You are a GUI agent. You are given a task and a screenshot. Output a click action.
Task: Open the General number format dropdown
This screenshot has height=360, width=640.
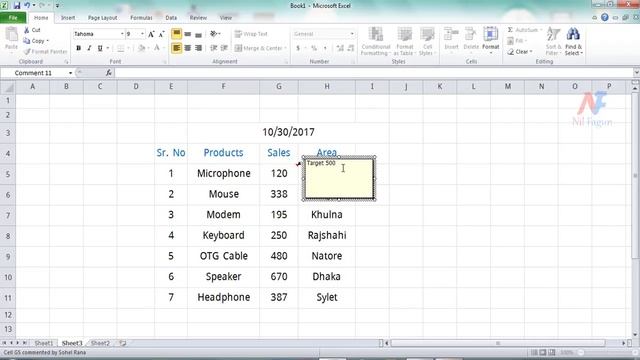tap(352, 34)
